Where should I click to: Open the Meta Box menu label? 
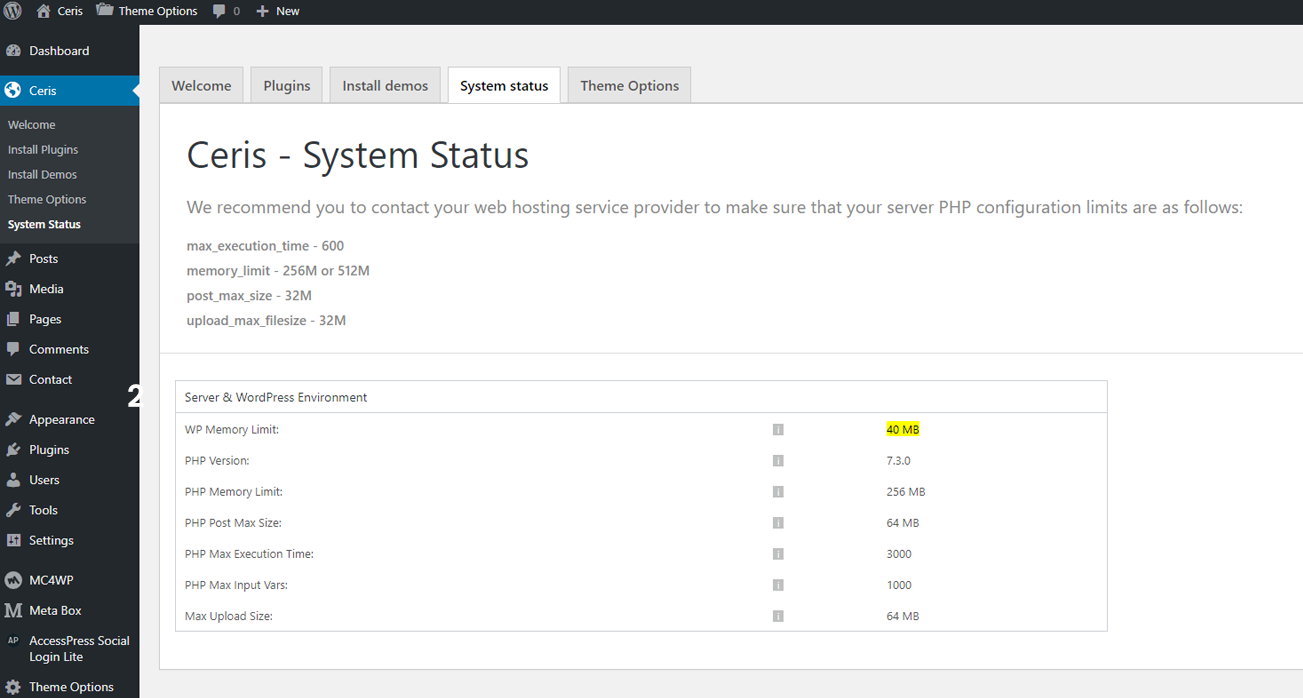coord(55,610)
